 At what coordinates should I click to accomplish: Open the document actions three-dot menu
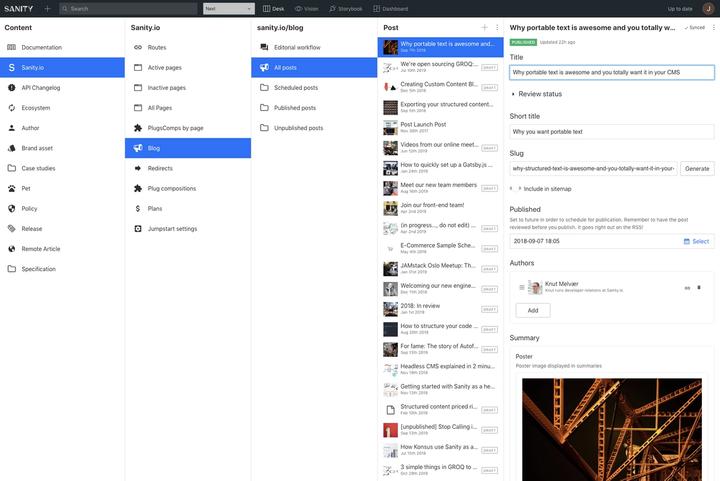coord(713,27)
